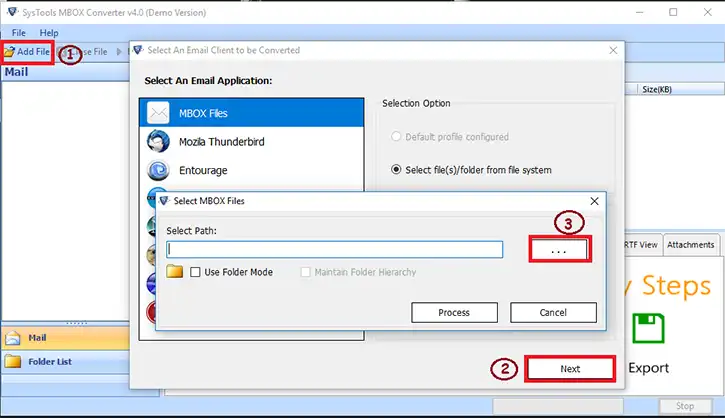Switch to the RTF View tab

click(x=641, y=245)
